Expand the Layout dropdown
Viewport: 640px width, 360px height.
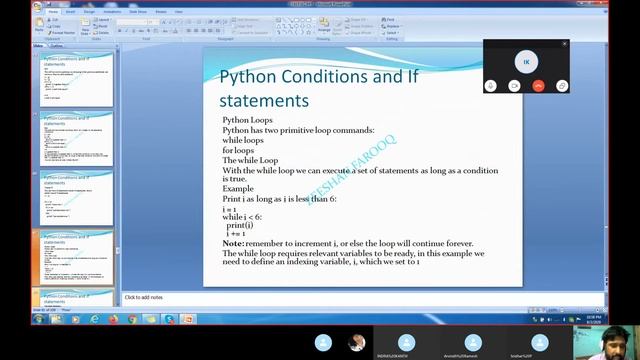coord(102,20)
